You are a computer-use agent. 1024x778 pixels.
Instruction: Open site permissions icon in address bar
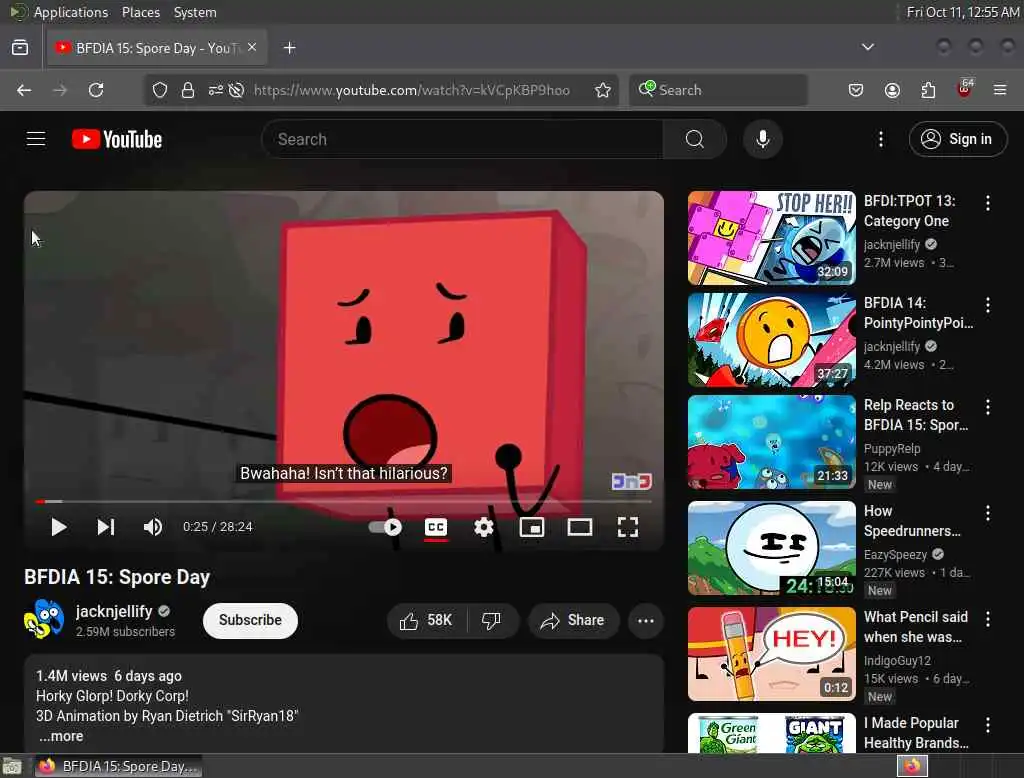(x=216, y=90)
